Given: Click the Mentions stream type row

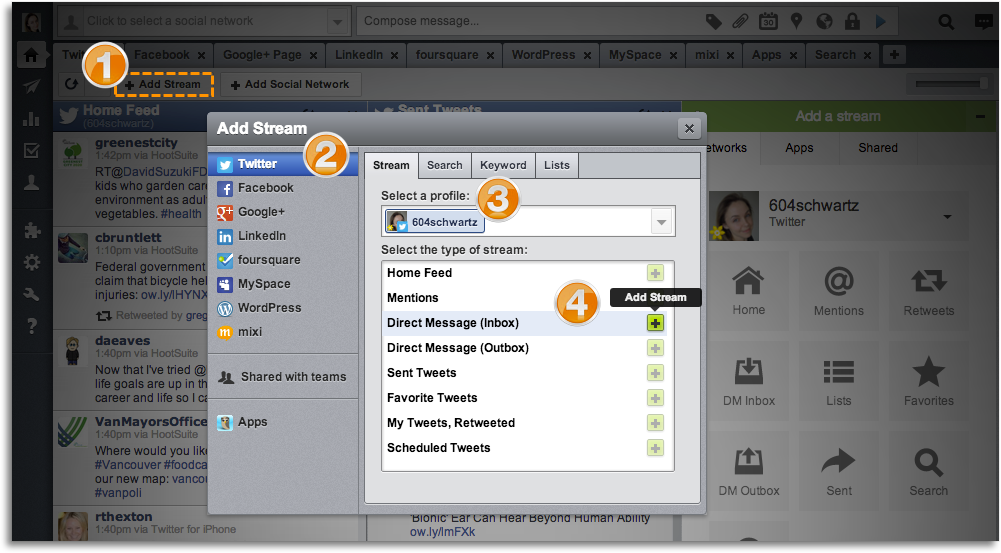Looking at the screenshot, I should (x=524, y=298).
